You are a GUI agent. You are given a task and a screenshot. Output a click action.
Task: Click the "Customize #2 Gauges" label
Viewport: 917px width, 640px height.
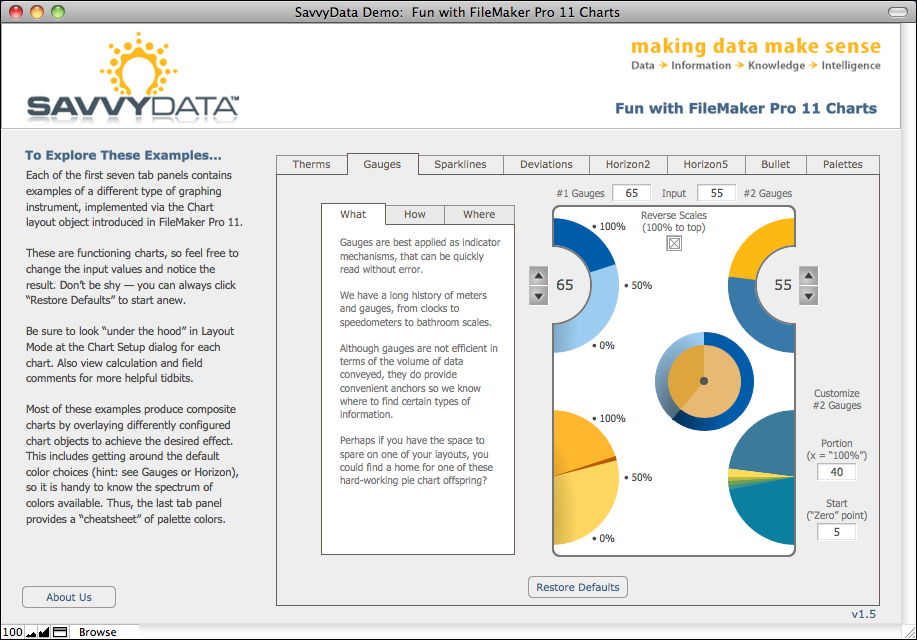click(836, 399)
